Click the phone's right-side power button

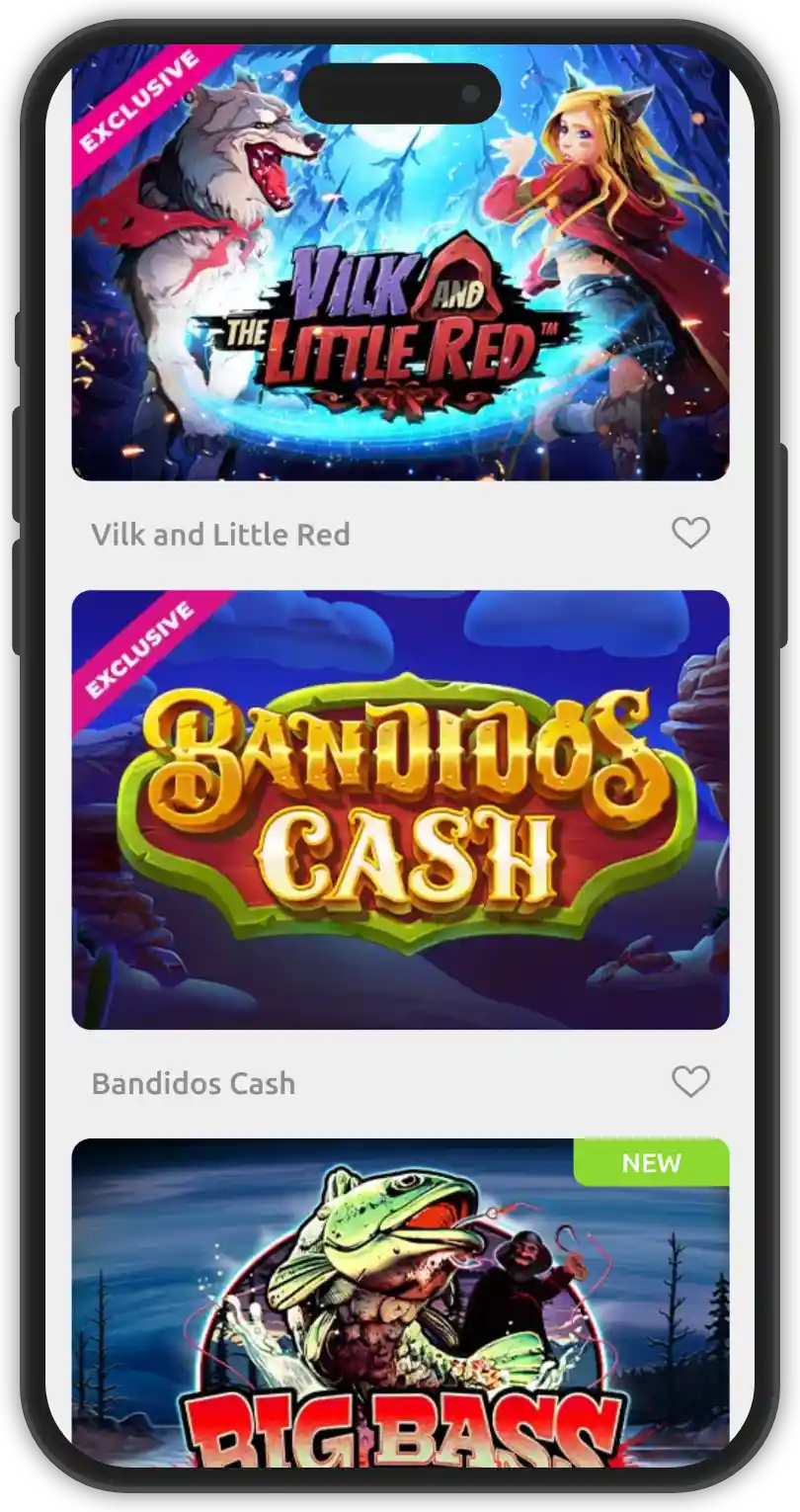tap(782, 546)
